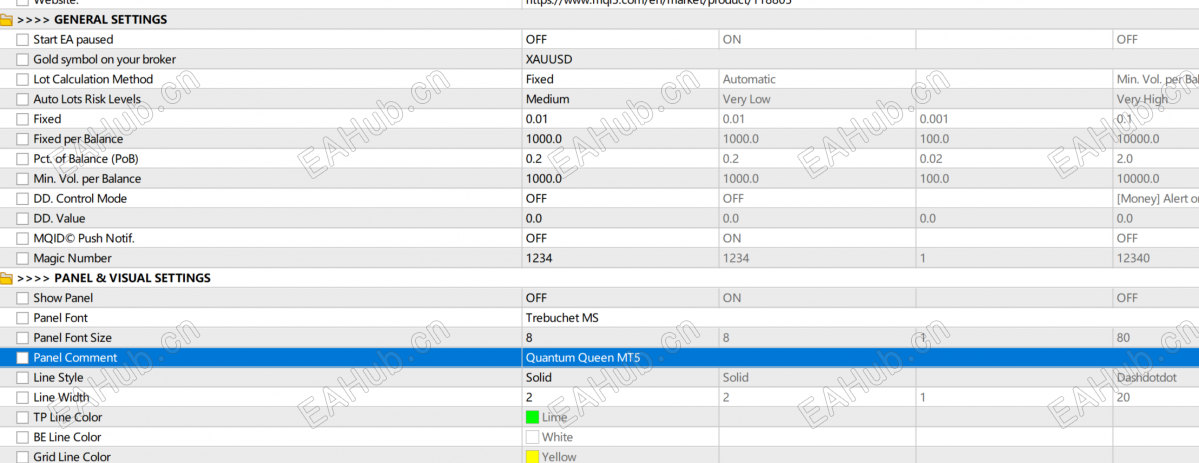Toggle the Line Style checkbox
The width and height of the screenshot is (1199, 463).
coord(22,378)
